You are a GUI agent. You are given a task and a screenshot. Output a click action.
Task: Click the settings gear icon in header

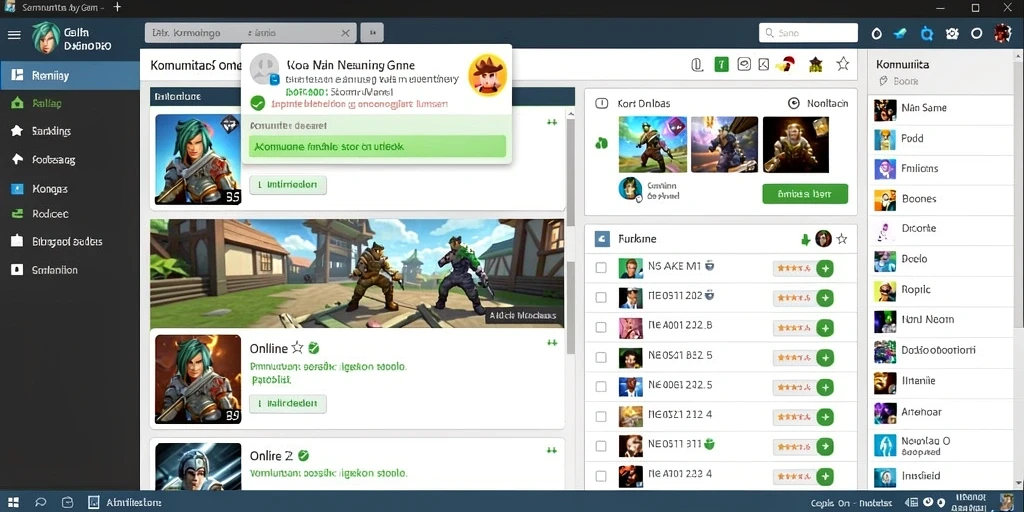pos(952,33)
